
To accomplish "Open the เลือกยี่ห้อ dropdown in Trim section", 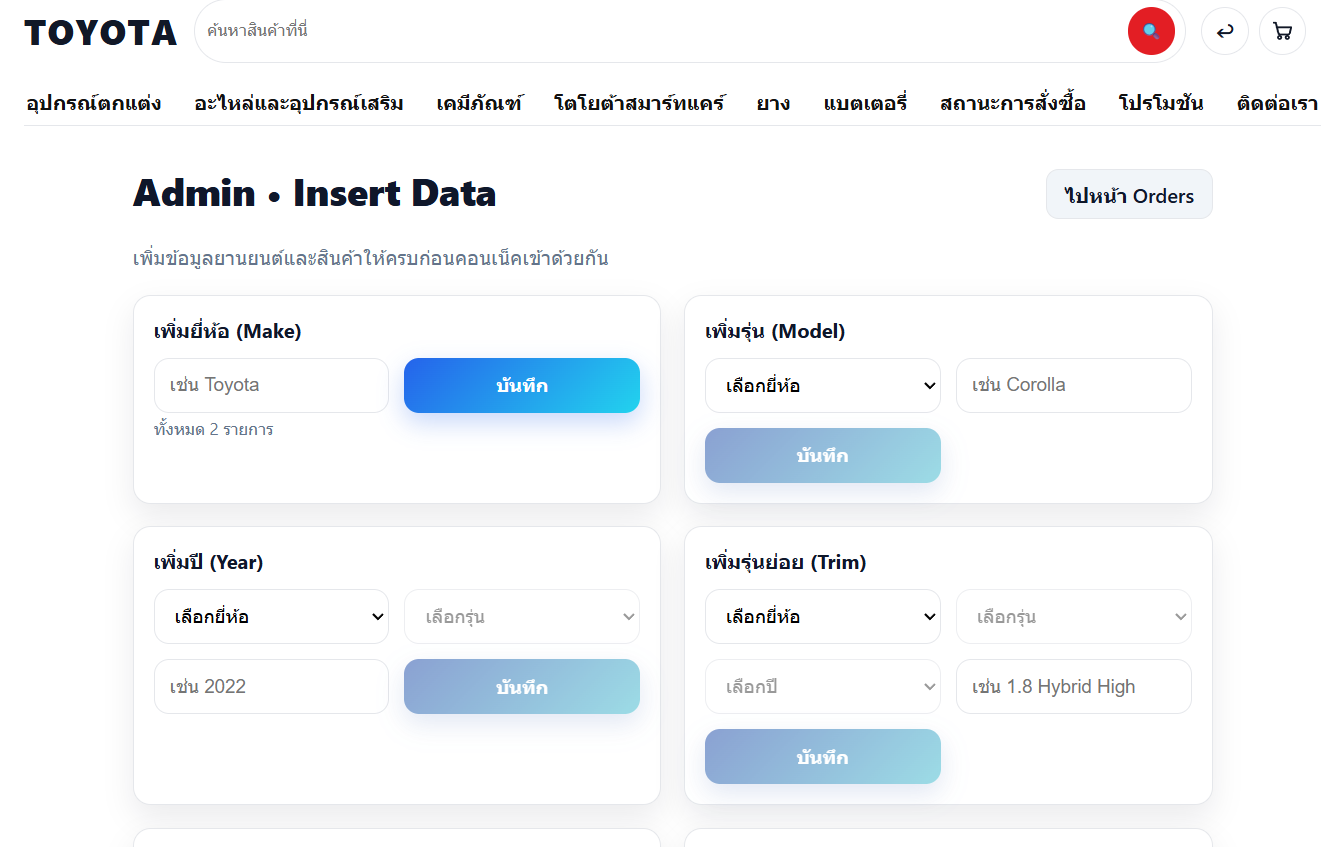I will 822,616.
